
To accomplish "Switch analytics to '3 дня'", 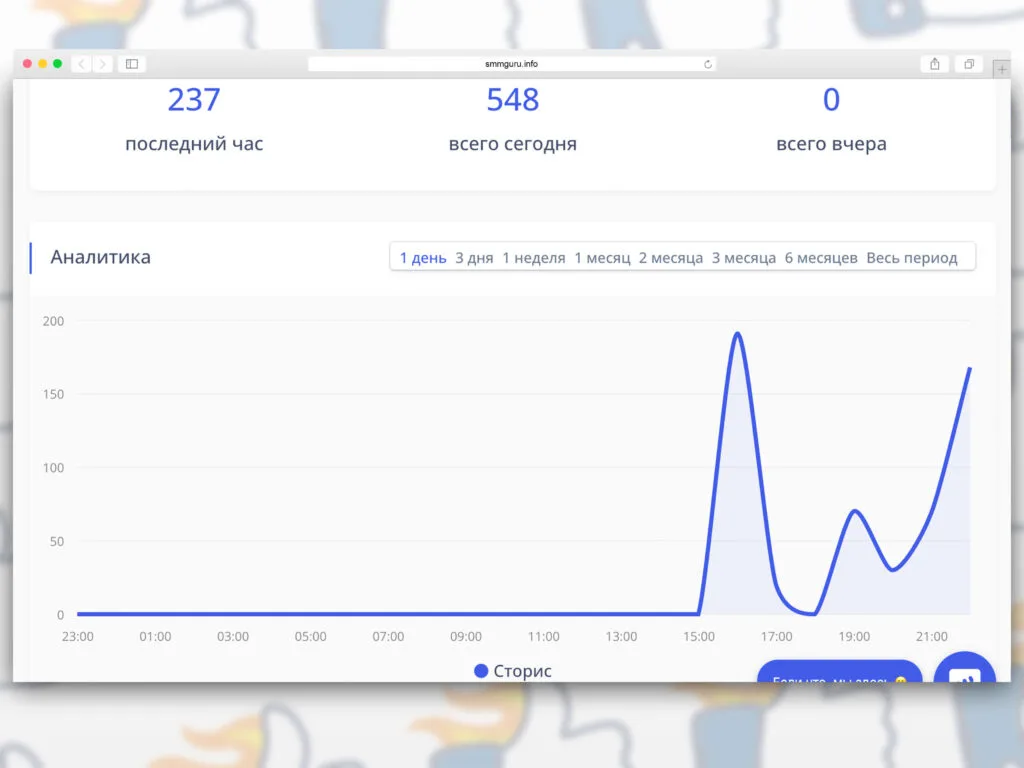I will point(474,258).
